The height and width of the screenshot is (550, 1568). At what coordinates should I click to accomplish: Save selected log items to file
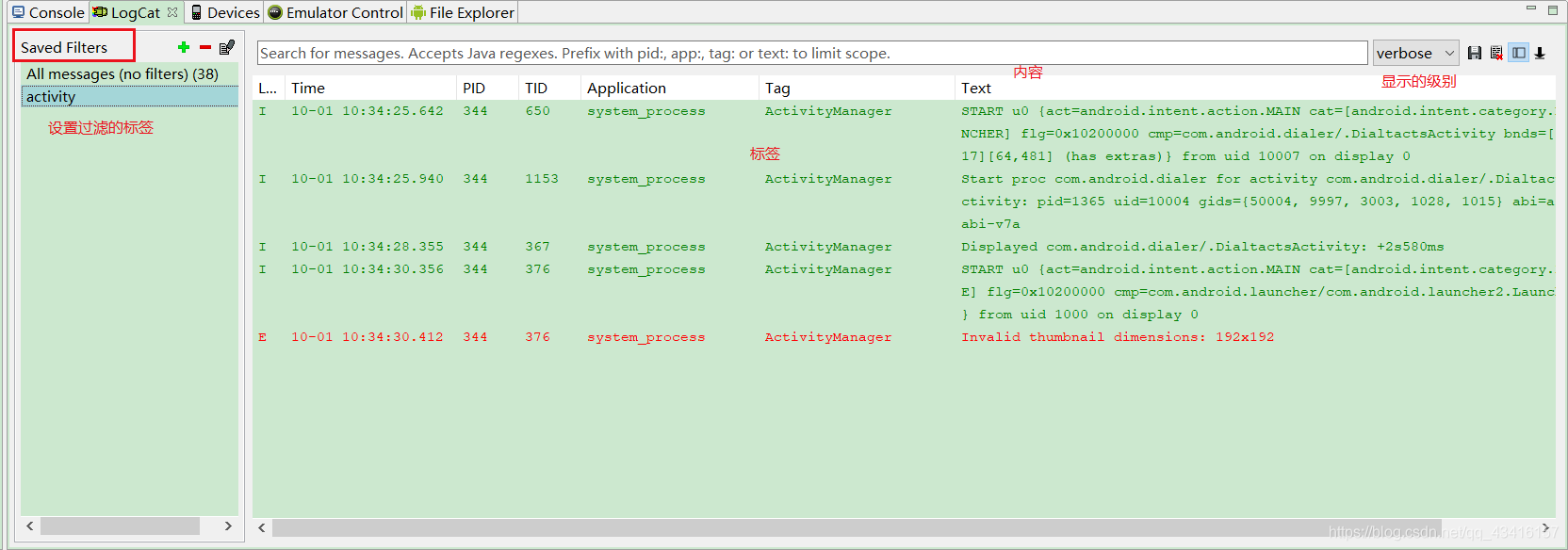1475,53
